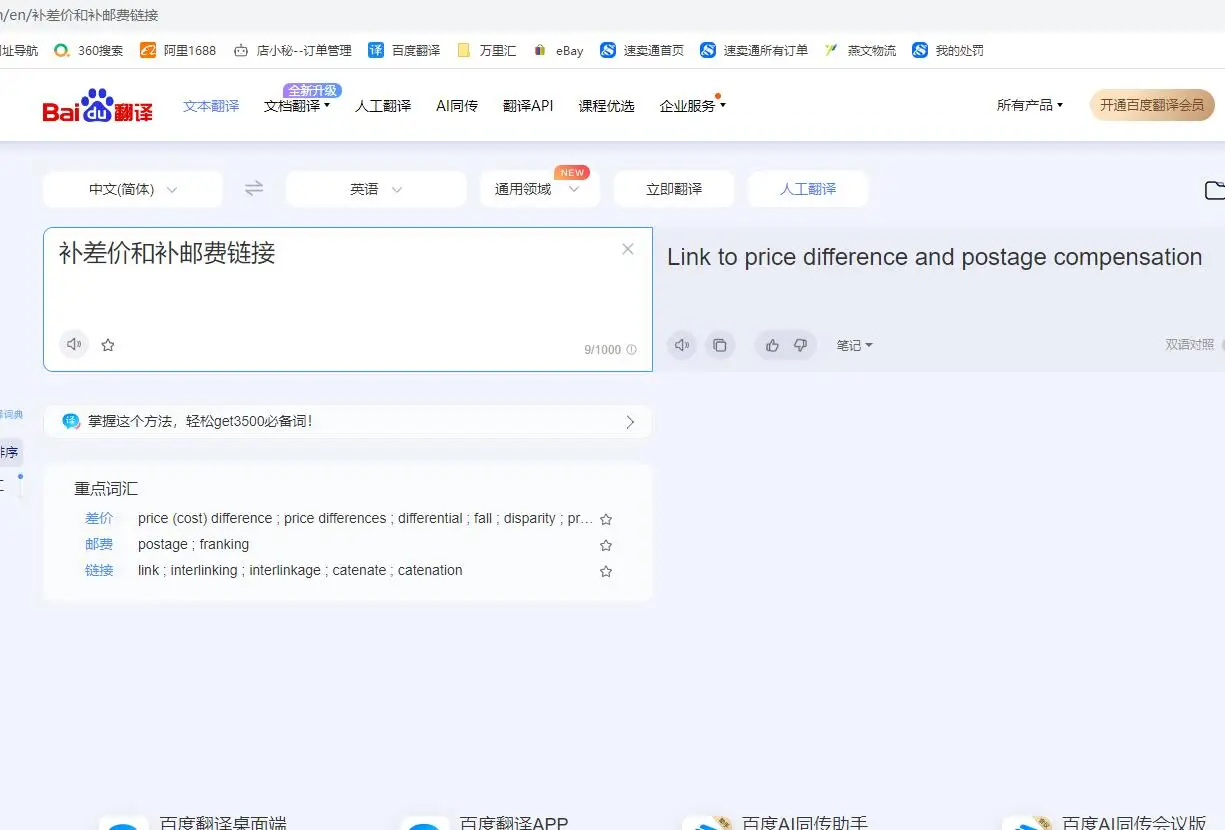Open AI同传 navigation item
Image resolution: width=1225 pixels, height=830 pixels.
point(457,106)
